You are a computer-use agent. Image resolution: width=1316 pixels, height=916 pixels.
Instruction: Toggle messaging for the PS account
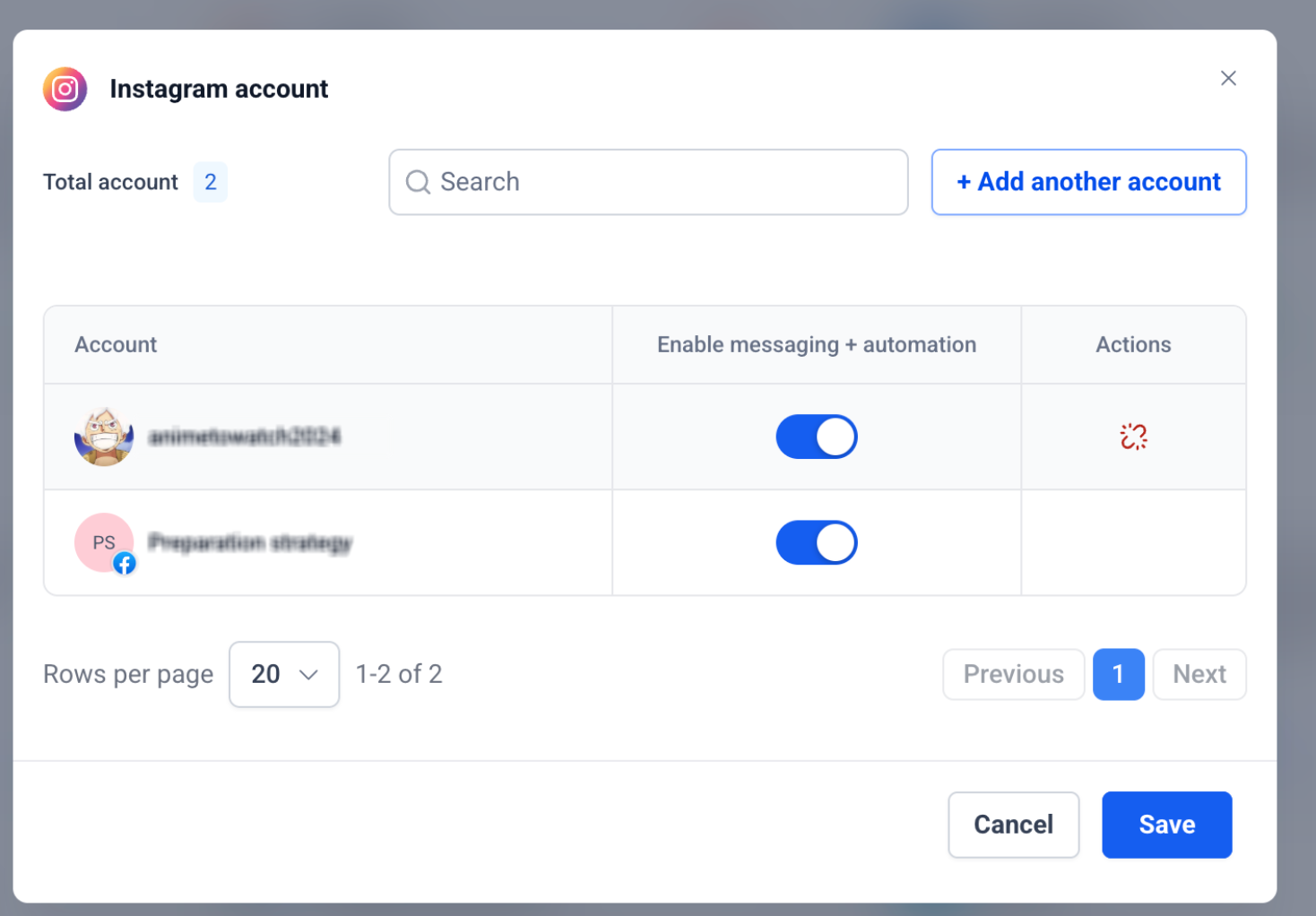817,542
